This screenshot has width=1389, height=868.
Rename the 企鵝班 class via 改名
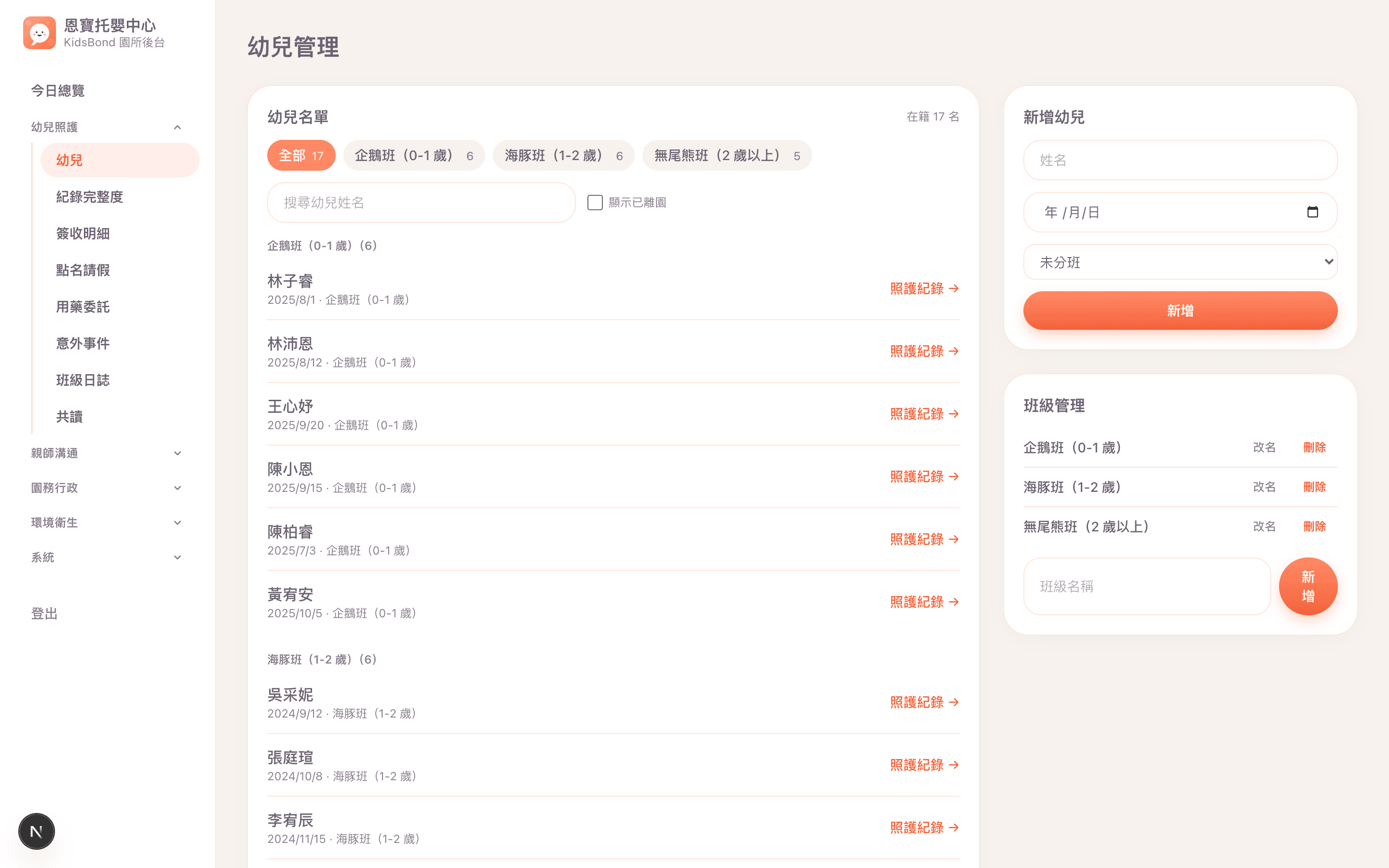tap(1264, 447)
